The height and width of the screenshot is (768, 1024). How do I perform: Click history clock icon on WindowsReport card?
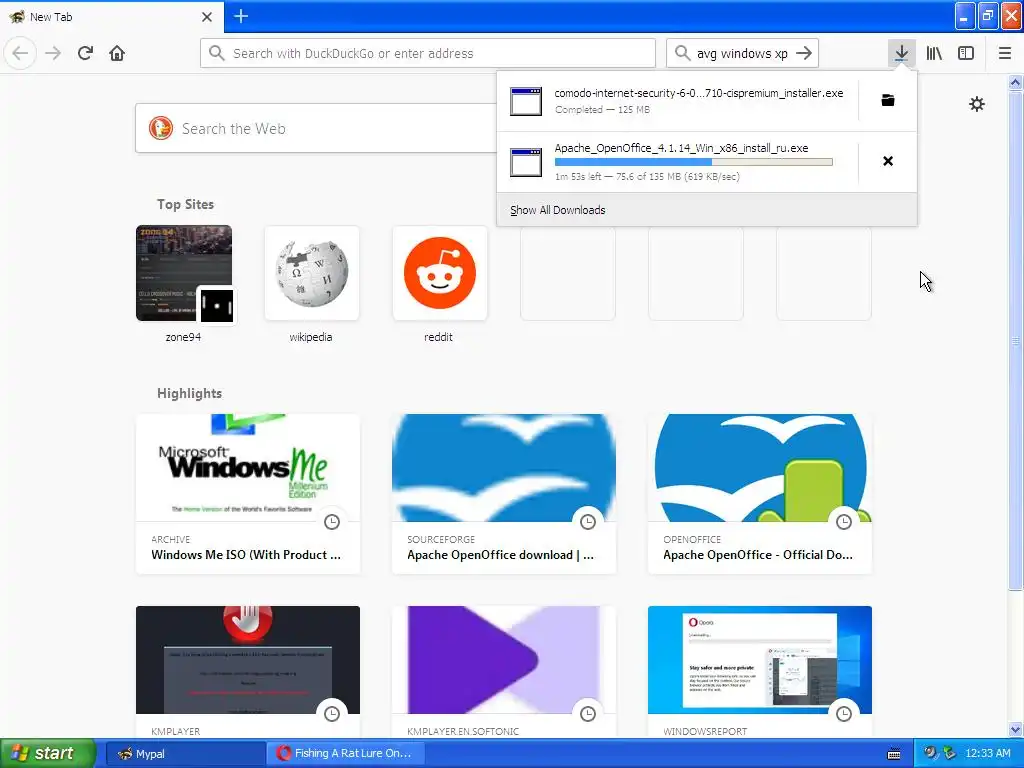pos(844,714)
